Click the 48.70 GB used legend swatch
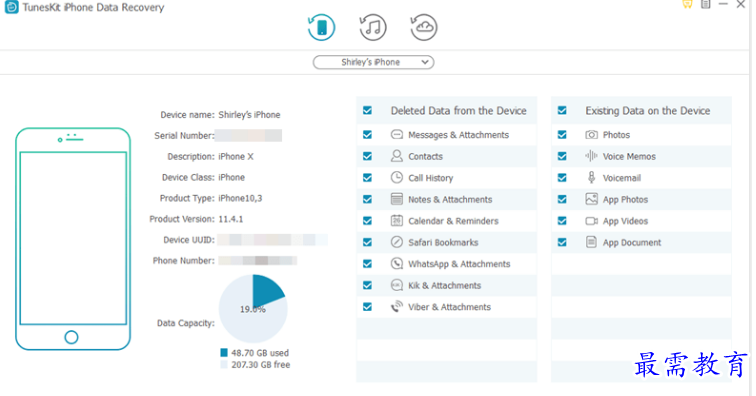 pyautogui.click(x=224, y=353)
